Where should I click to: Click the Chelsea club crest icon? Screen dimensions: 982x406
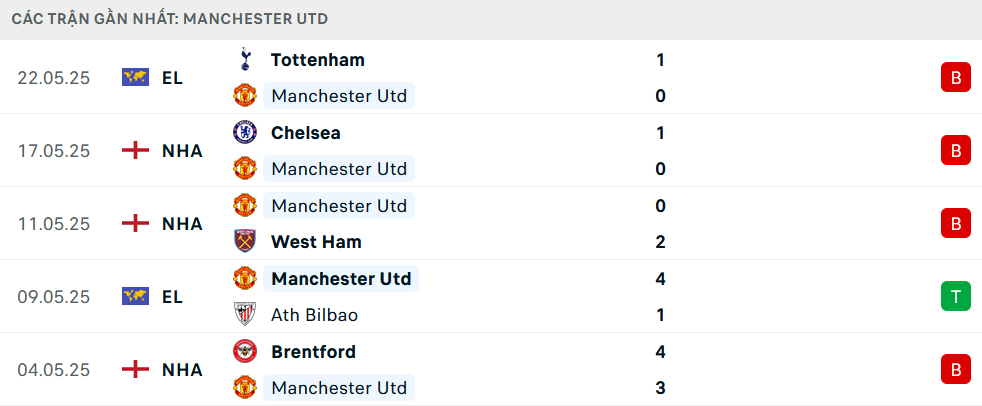tap(245, 132)
